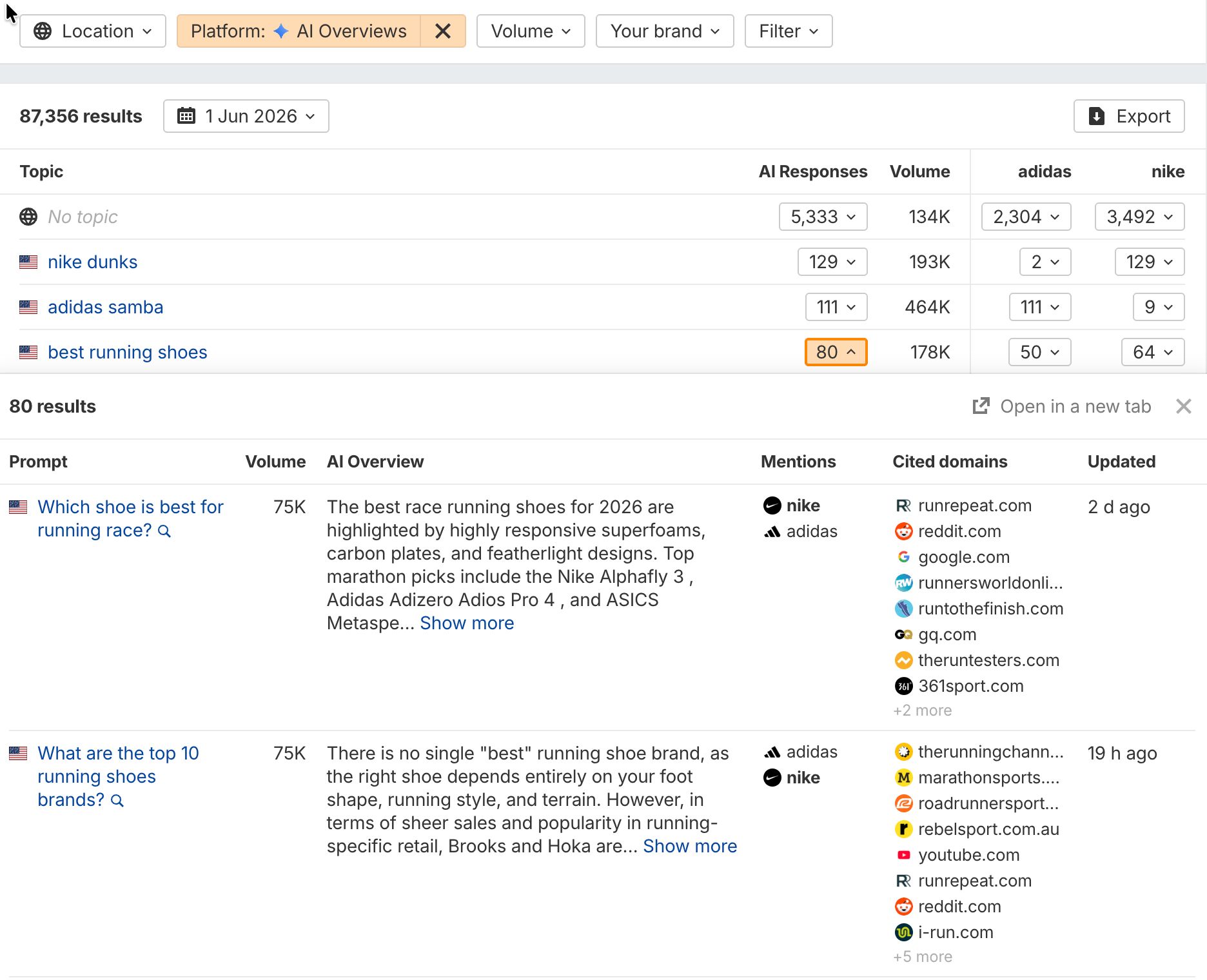Click the Prompt column header
This screenshot has height=980, width=1207.
pos(38,462)
